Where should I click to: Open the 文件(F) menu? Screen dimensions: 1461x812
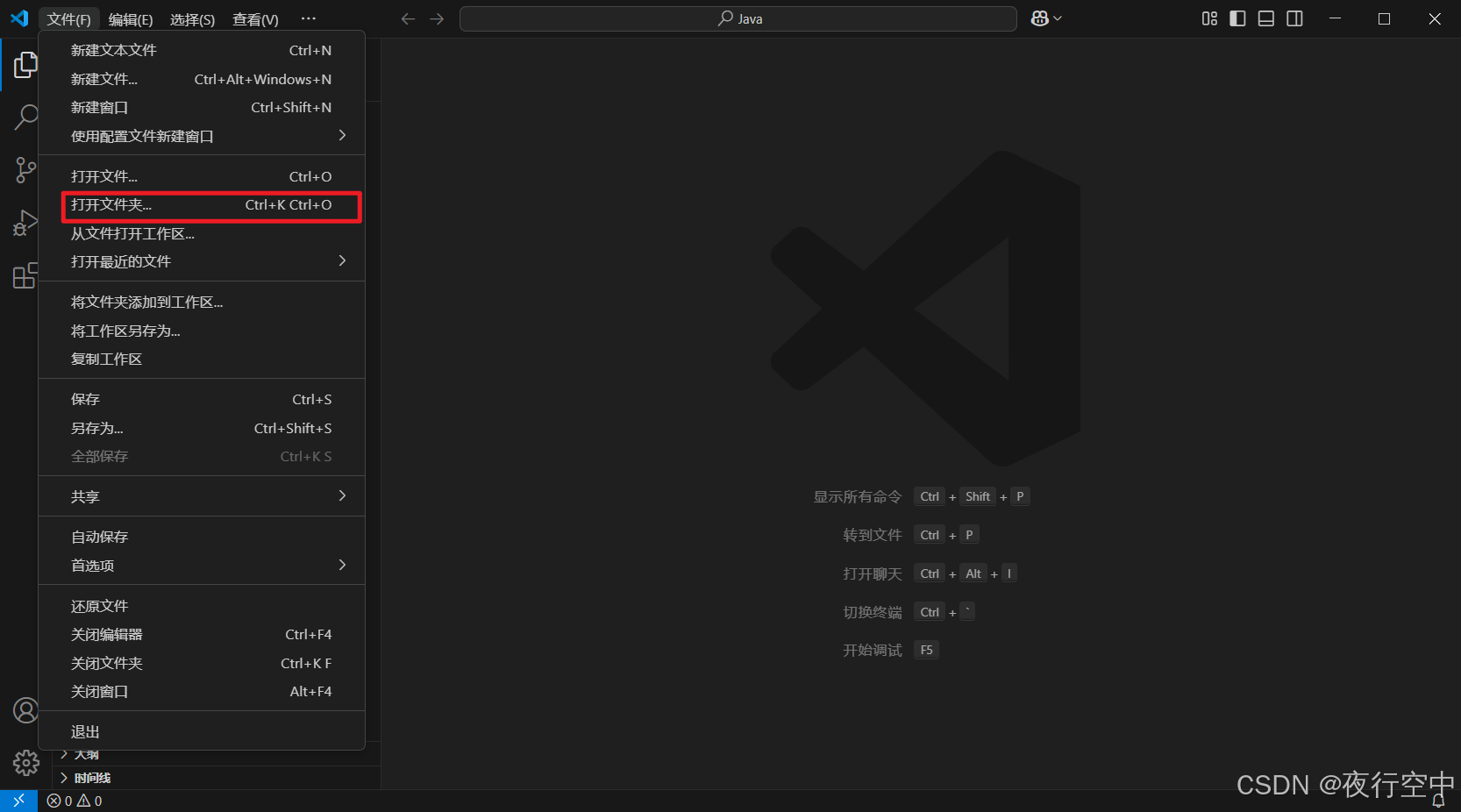click(69, 19)
